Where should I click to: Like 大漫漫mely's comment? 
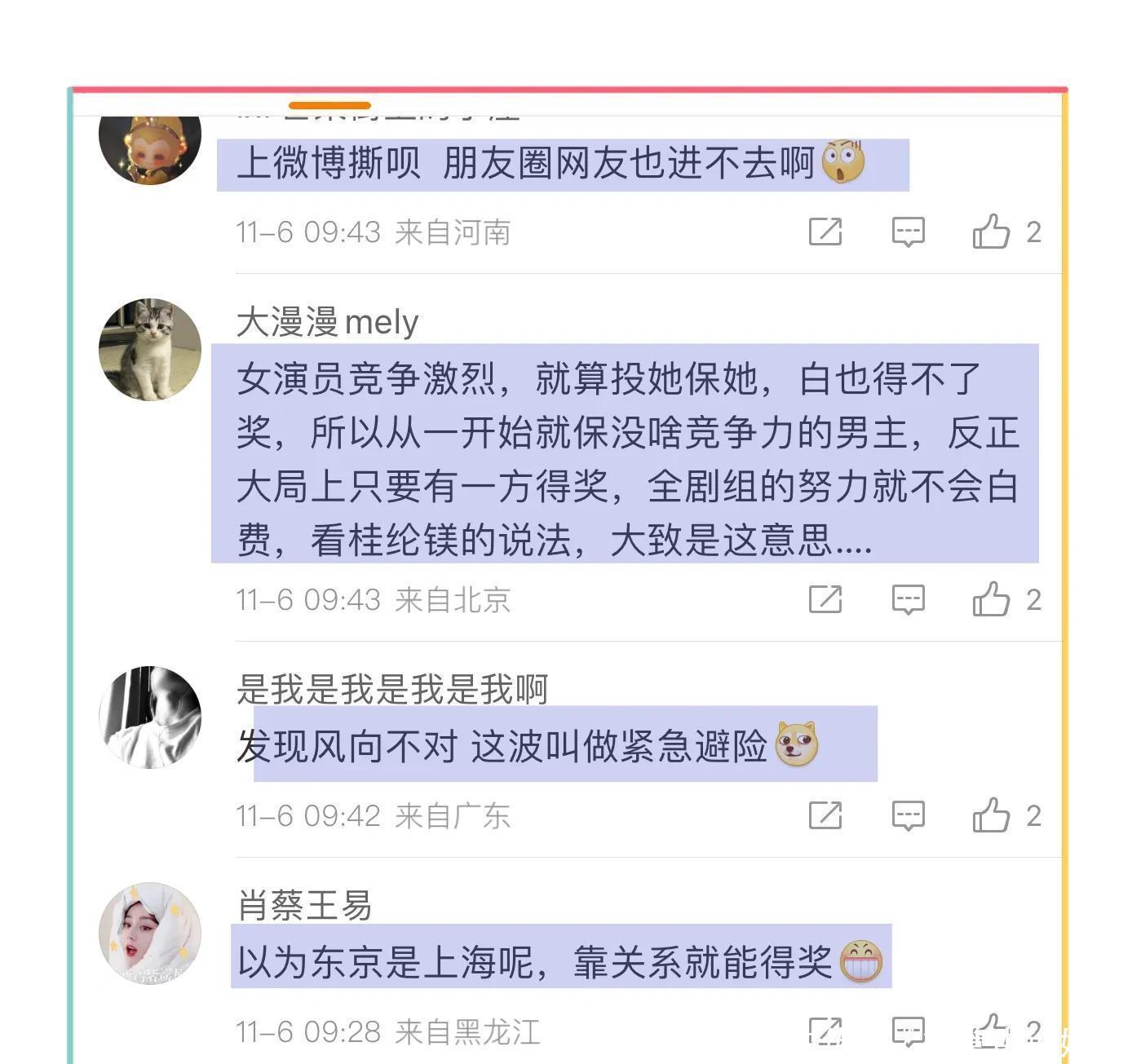tap(991, 599)
